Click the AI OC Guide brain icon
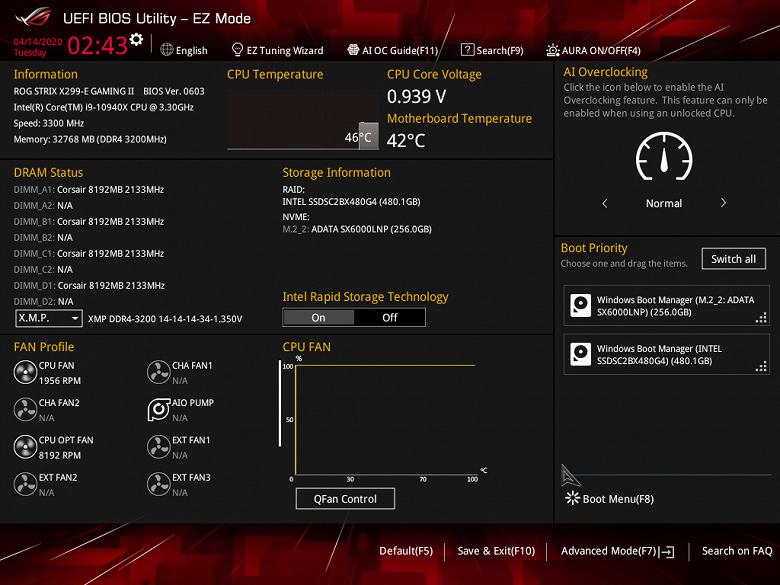Image resolution: width=780 pixels, height=585 pixels. 353,50
